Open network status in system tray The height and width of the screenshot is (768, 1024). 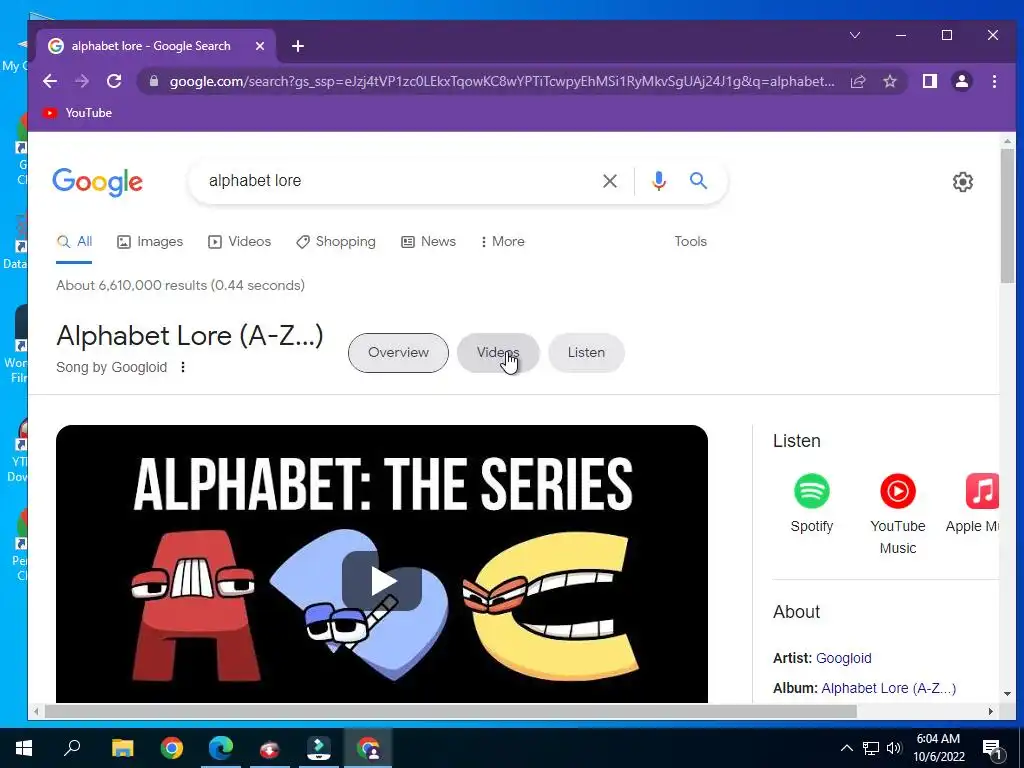coord(871,748)
